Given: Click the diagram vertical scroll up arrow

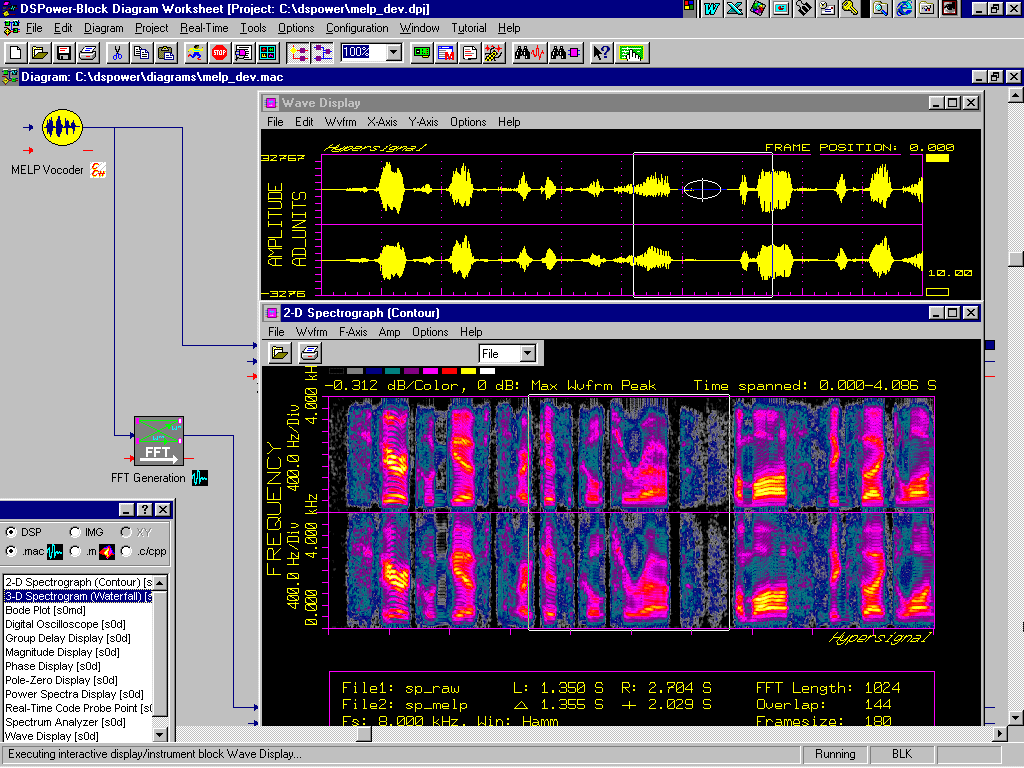Looking at the screenshot, I should pyautogui.click(x=1016, y=96).
